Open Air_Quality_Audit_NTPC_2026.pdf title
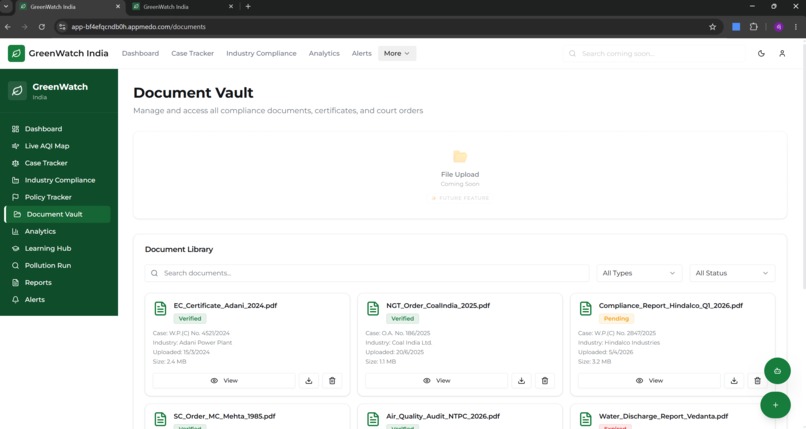The width and height of the screenshot is (806, 429). click(x=443, y=416)
